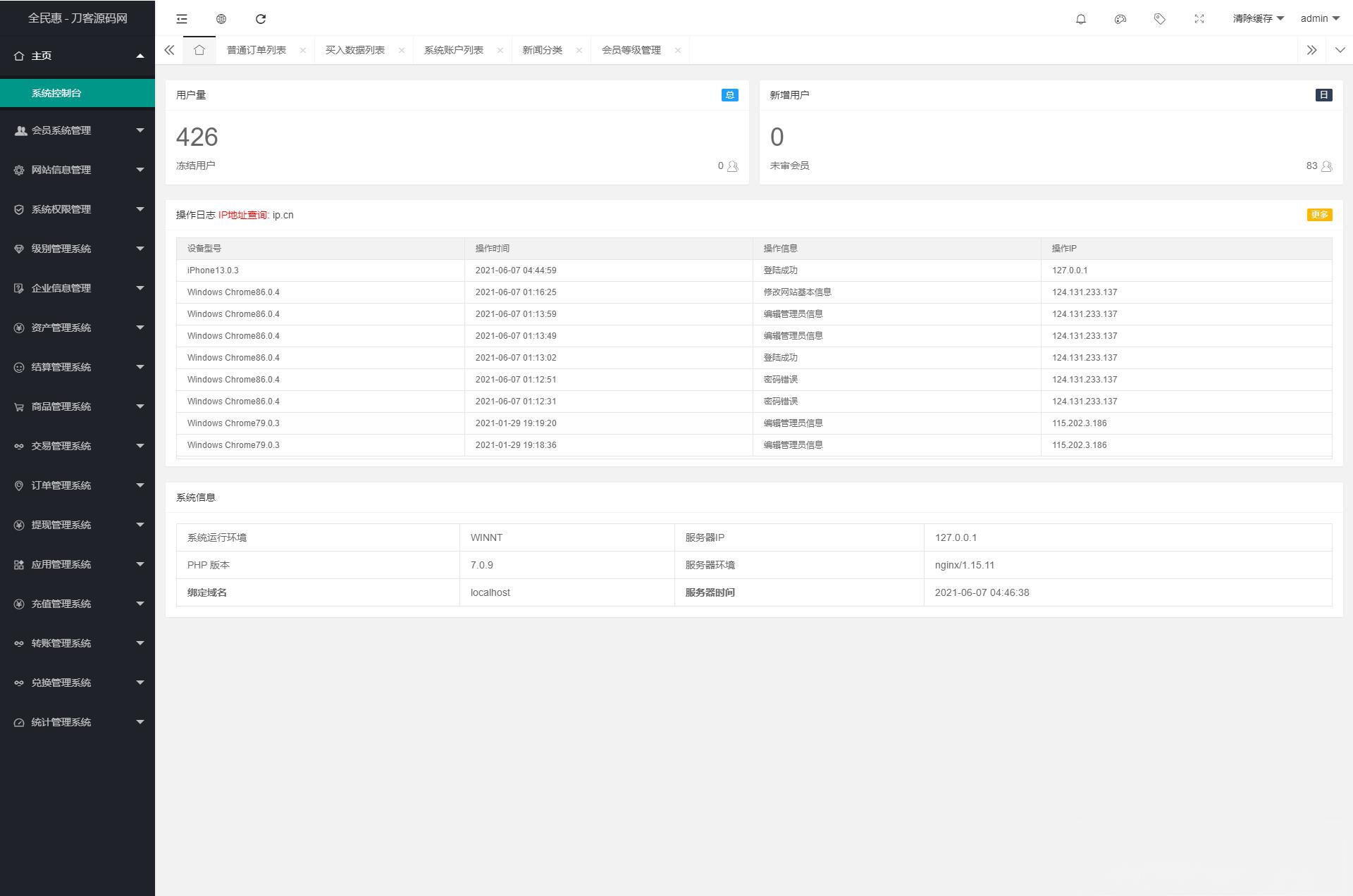
Task: Expand 兑换管理系统 menu
Action: [78, 683]
